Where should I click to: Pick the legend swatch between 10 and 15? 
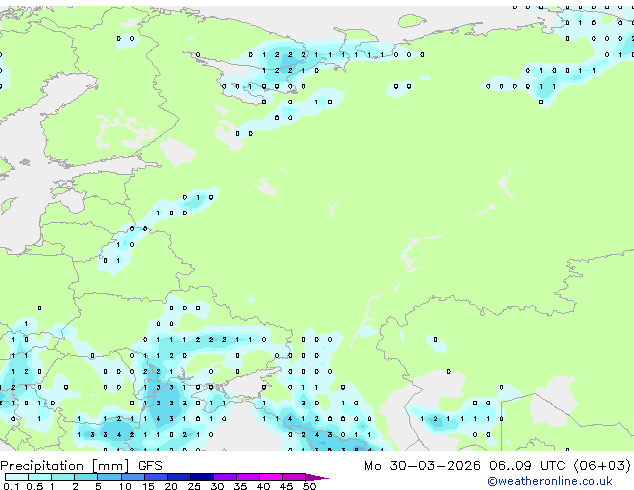point(132,477)
